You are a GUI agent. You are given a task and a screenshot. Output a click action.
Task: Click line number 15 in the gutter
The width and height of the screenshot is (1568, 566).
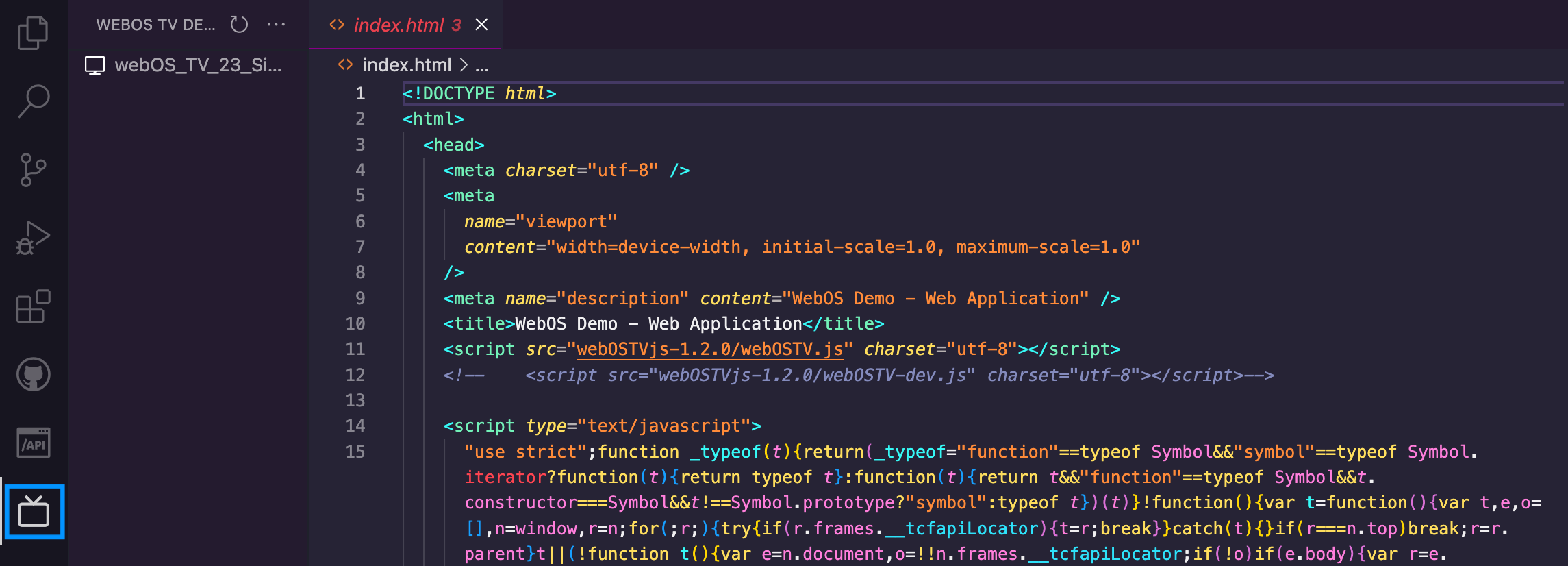point(355,452)
